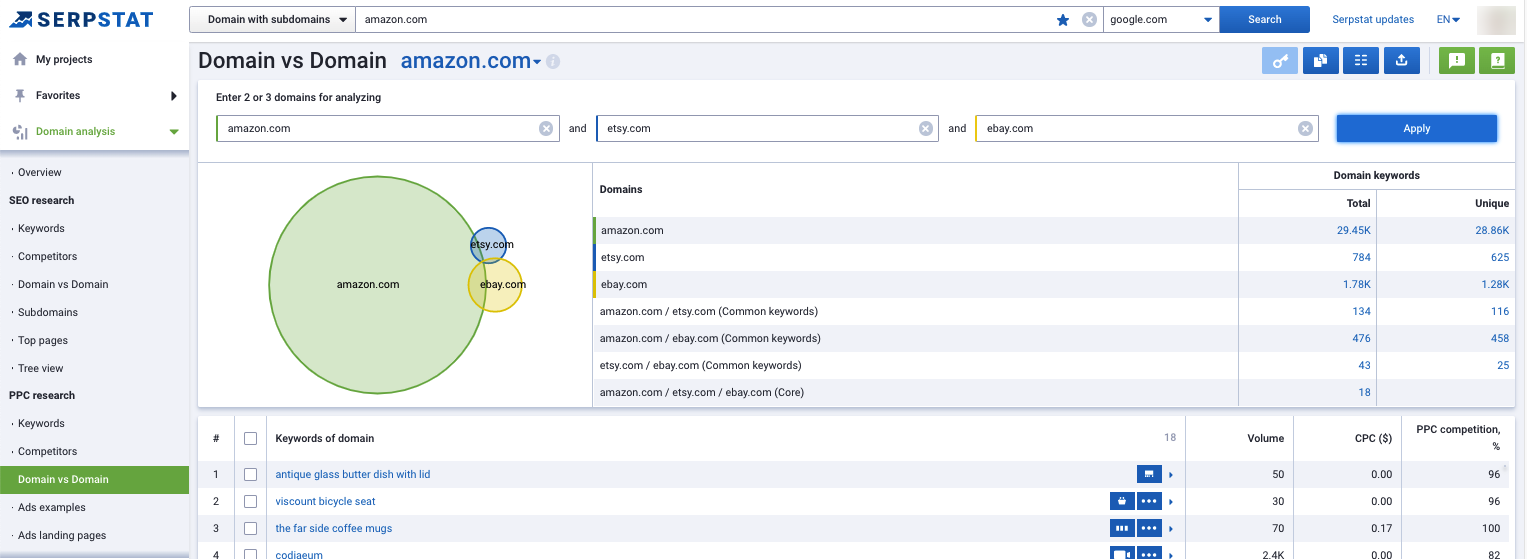Open the Domain with subdomains dropdown
The image size is (1527, 559).
(x=273, y=20)
